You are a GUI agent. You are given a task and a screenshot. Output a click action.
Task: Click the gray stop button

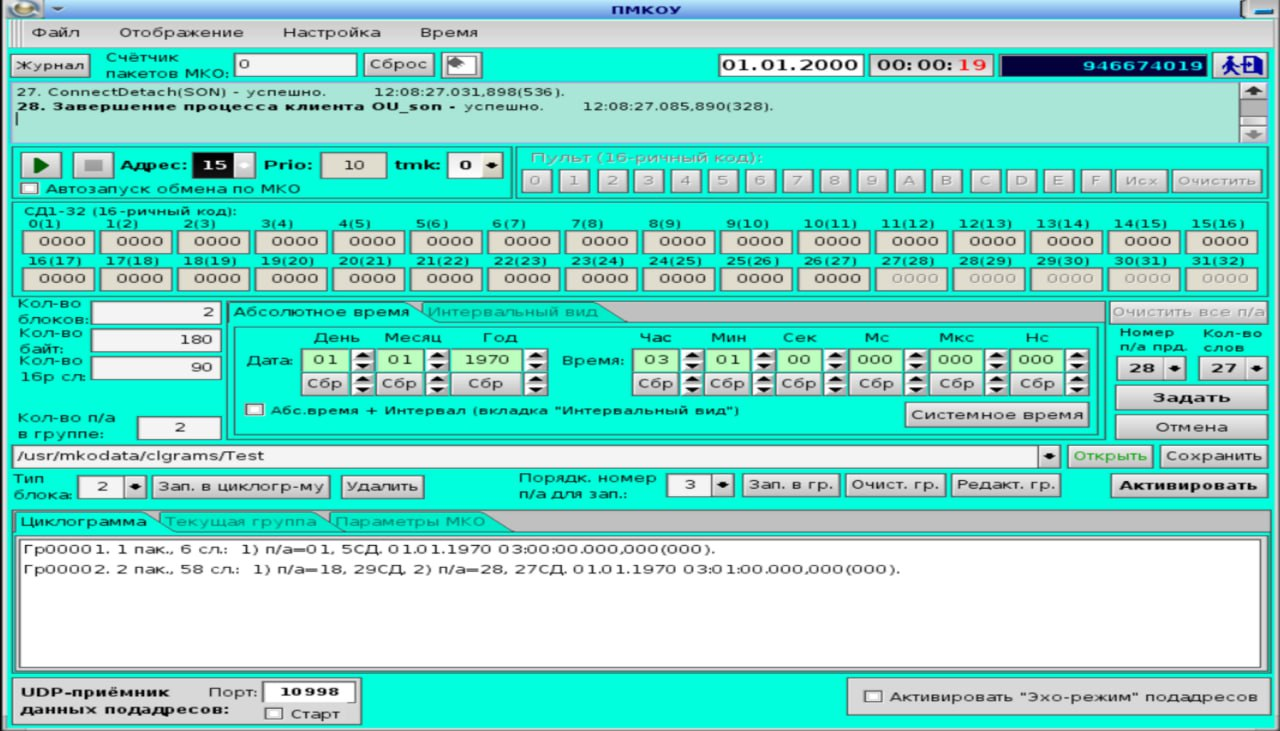coord(94,165)
